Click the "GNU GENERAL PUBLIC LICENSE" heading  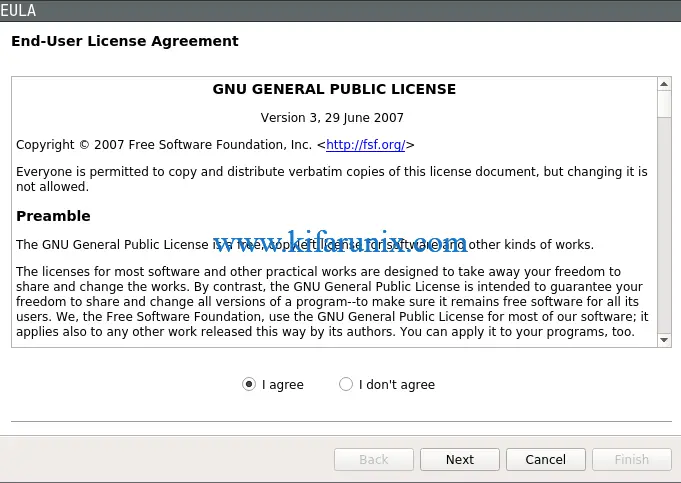(x=334, y=89)
